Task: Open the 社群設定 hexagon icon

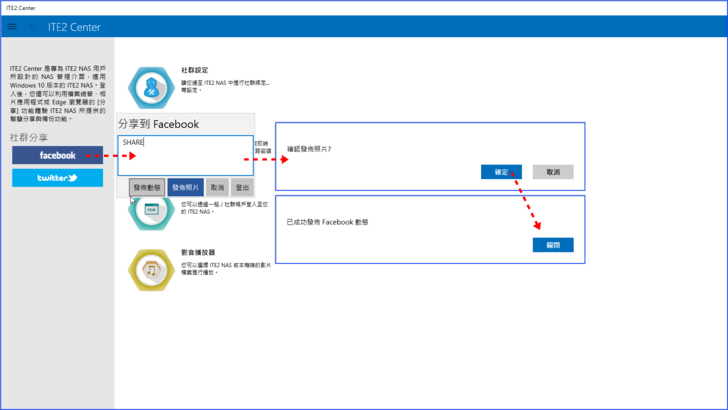Action: coord(151,87)
